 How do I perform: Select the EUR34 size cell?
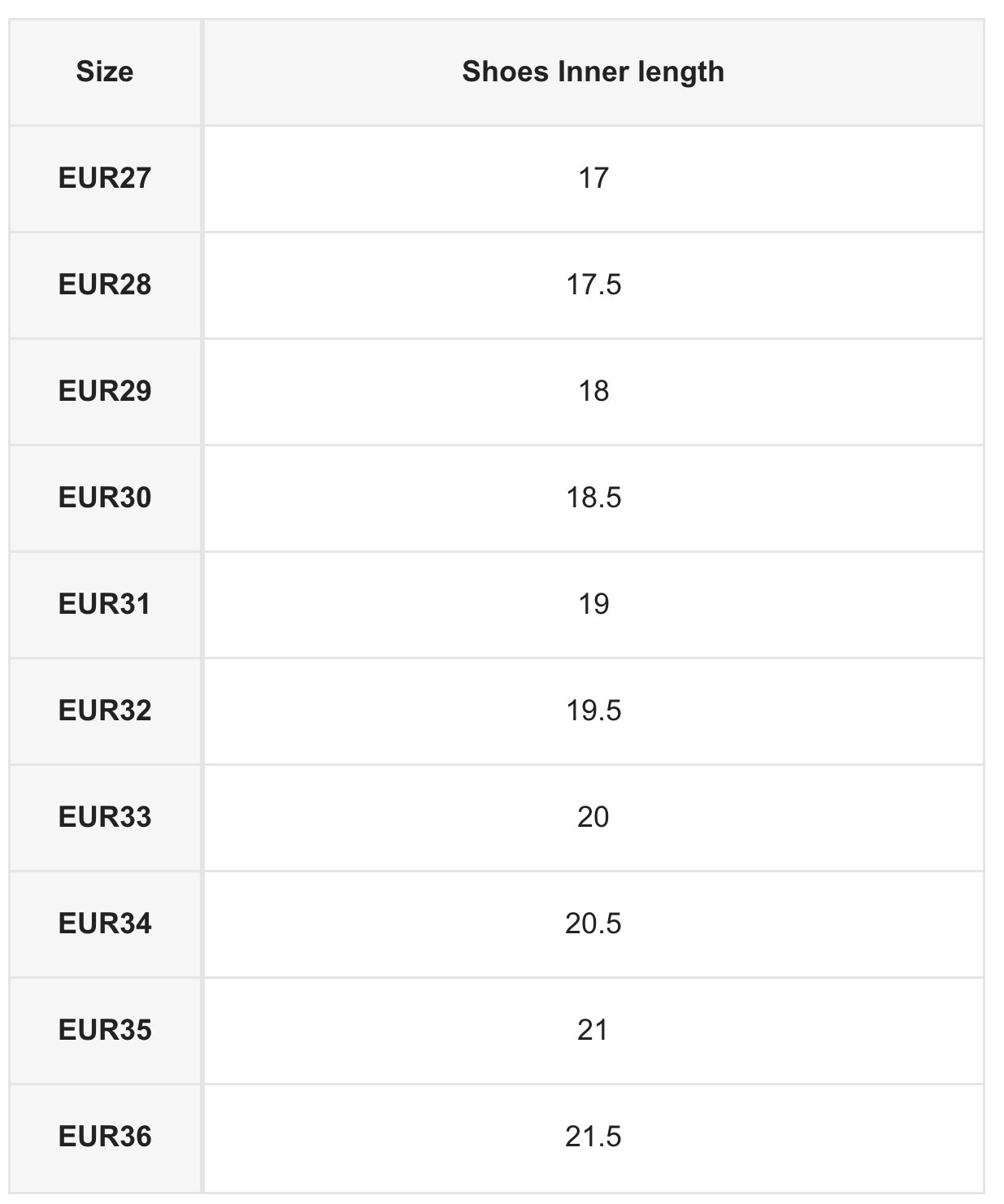pyautogui.click(x=105, y=924)
